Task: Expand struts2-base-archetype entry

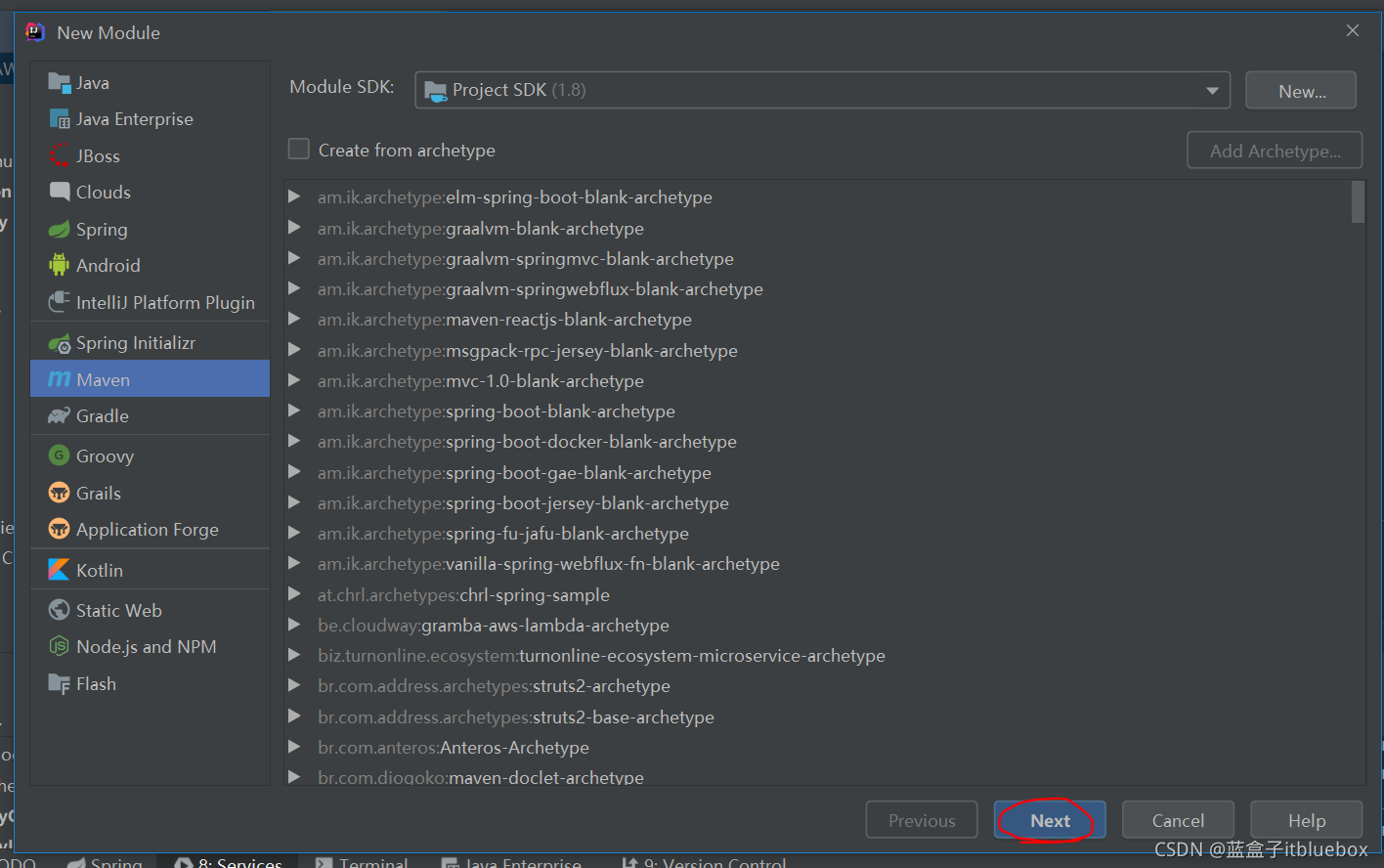Action: point(294,716)
